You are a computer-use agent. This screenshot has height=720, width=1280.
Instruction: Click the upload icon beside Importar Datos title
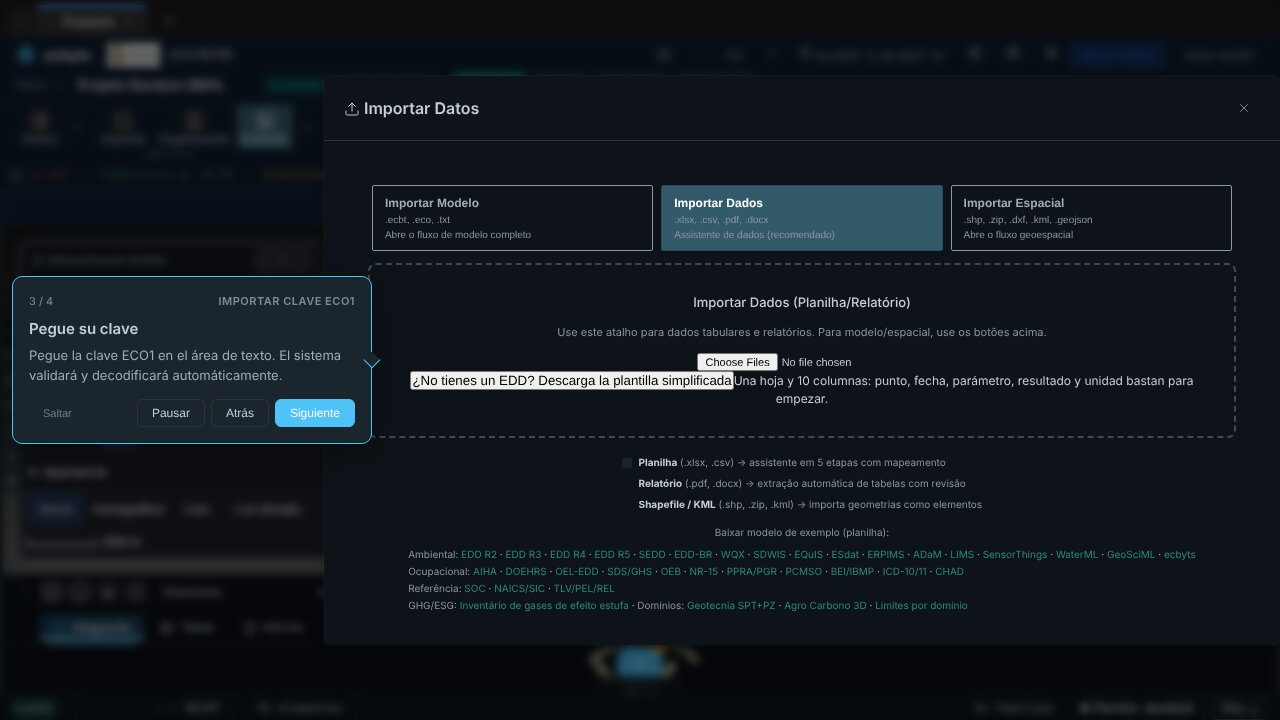[x=351, y=108]
